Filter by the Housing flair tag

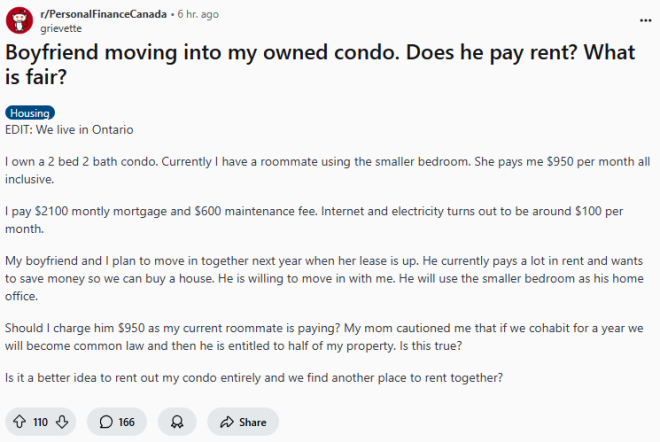click(30, 113)
